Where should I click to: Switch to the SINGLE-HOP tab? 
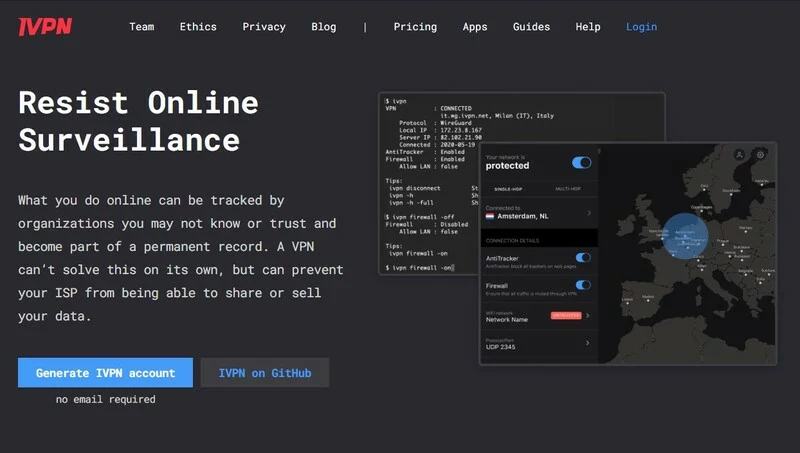pyautogui.click(x=508, y=189)
